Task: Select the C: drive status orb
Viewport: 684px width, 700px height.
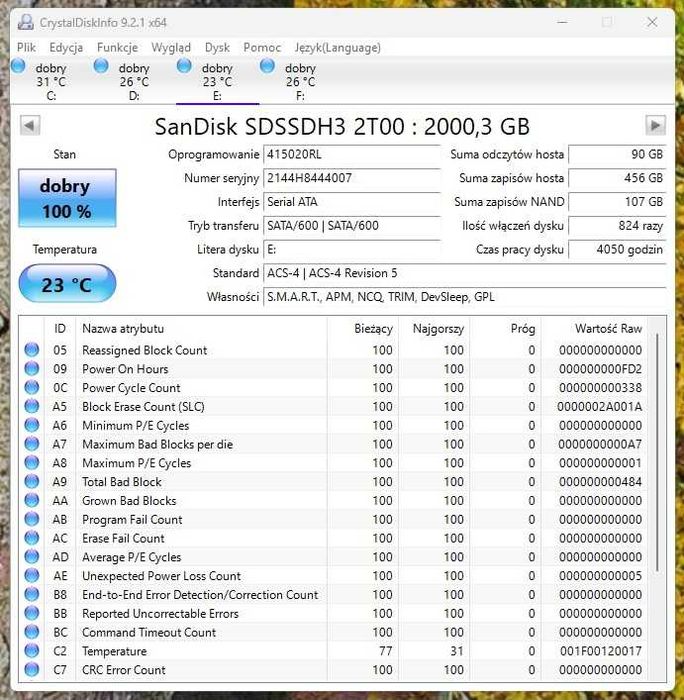Action: 18,66
